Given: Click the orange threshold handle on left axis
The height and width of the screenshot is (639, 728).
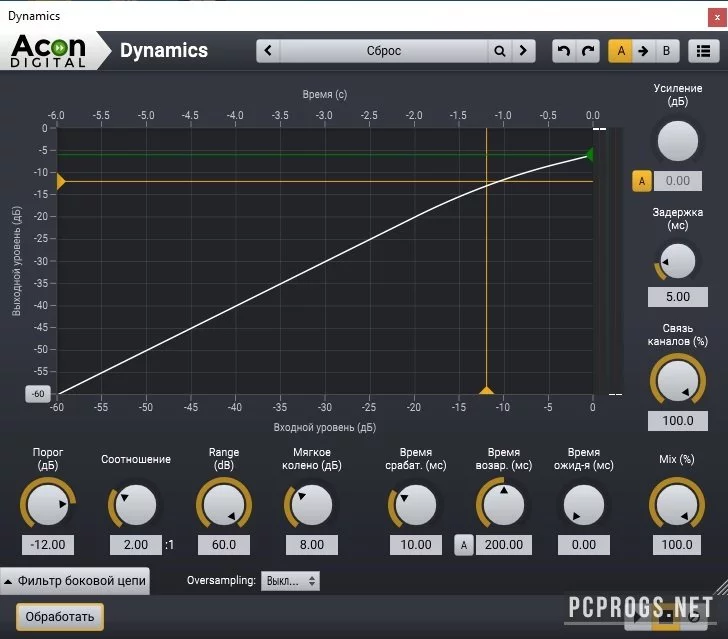Looking at the screenshot, I should pos(61,181).
